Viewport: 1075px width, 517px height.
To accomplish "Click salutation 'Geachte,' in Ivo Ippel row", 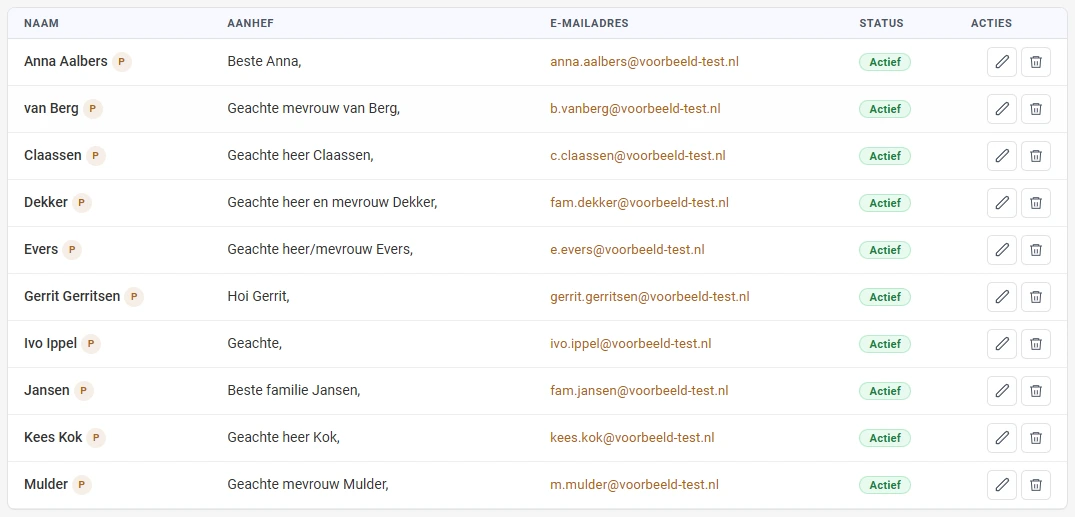I will pyautogui.click(x=254, y=344).
